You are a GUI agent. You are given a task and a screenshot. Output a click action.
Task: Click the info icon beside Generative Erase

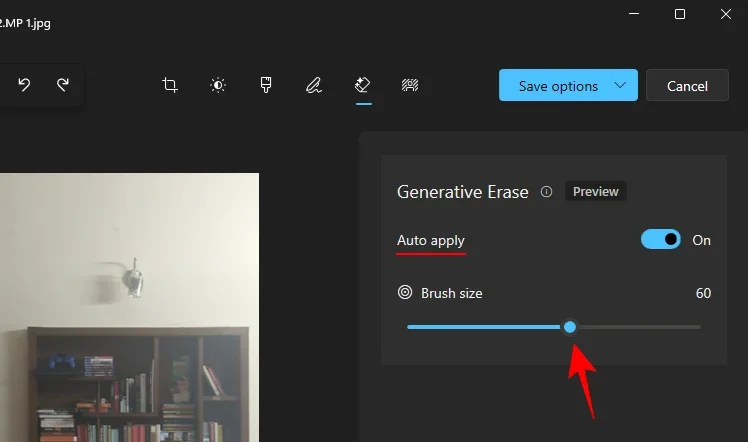[546, 192]
